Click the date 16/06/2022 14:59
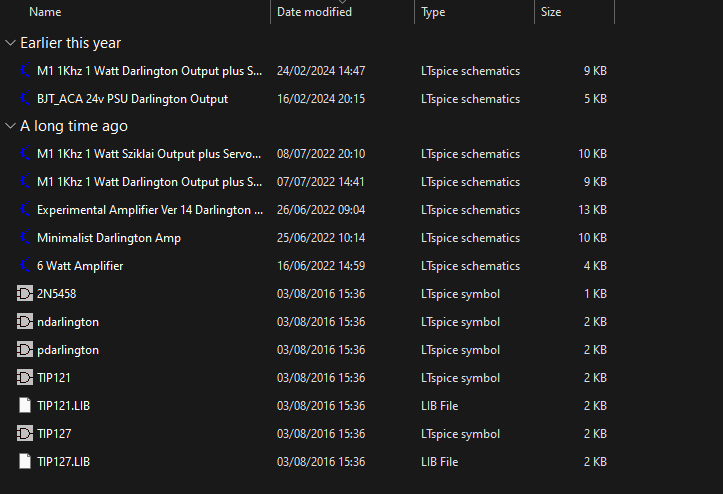Viewport: 723px width, 494px height. pos(321,266)
